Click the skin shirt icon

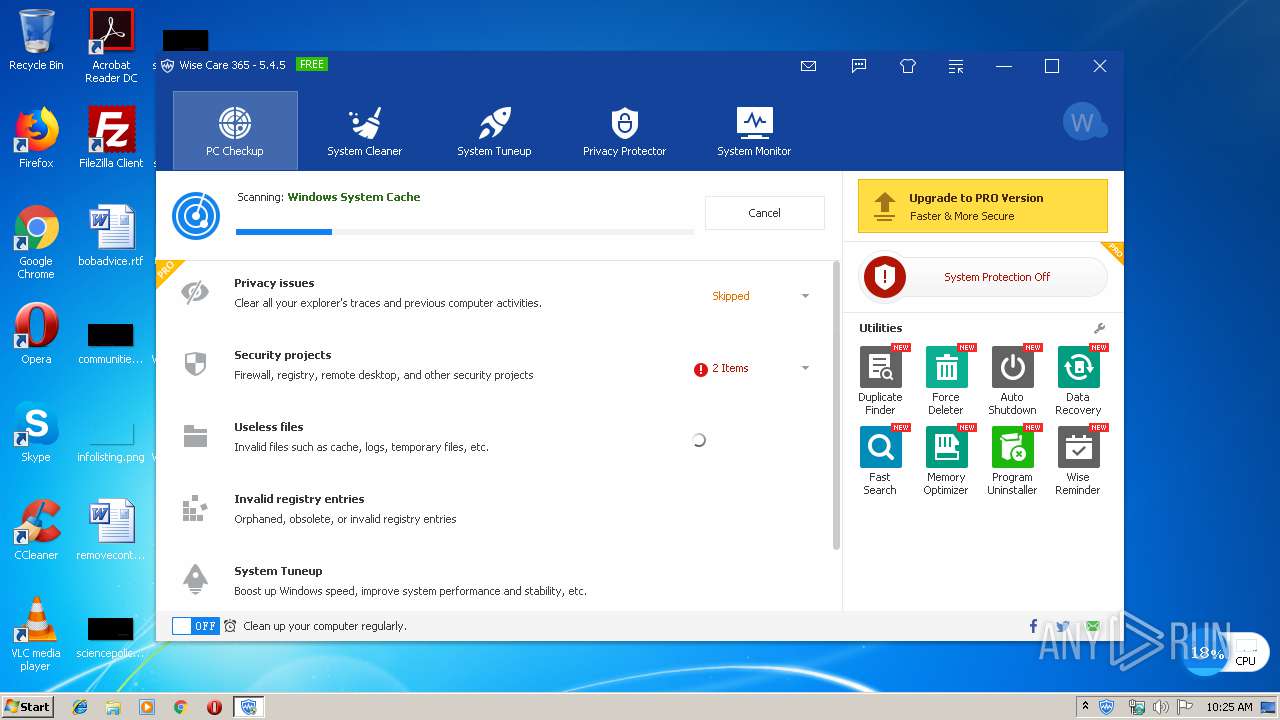coord(908,66)
